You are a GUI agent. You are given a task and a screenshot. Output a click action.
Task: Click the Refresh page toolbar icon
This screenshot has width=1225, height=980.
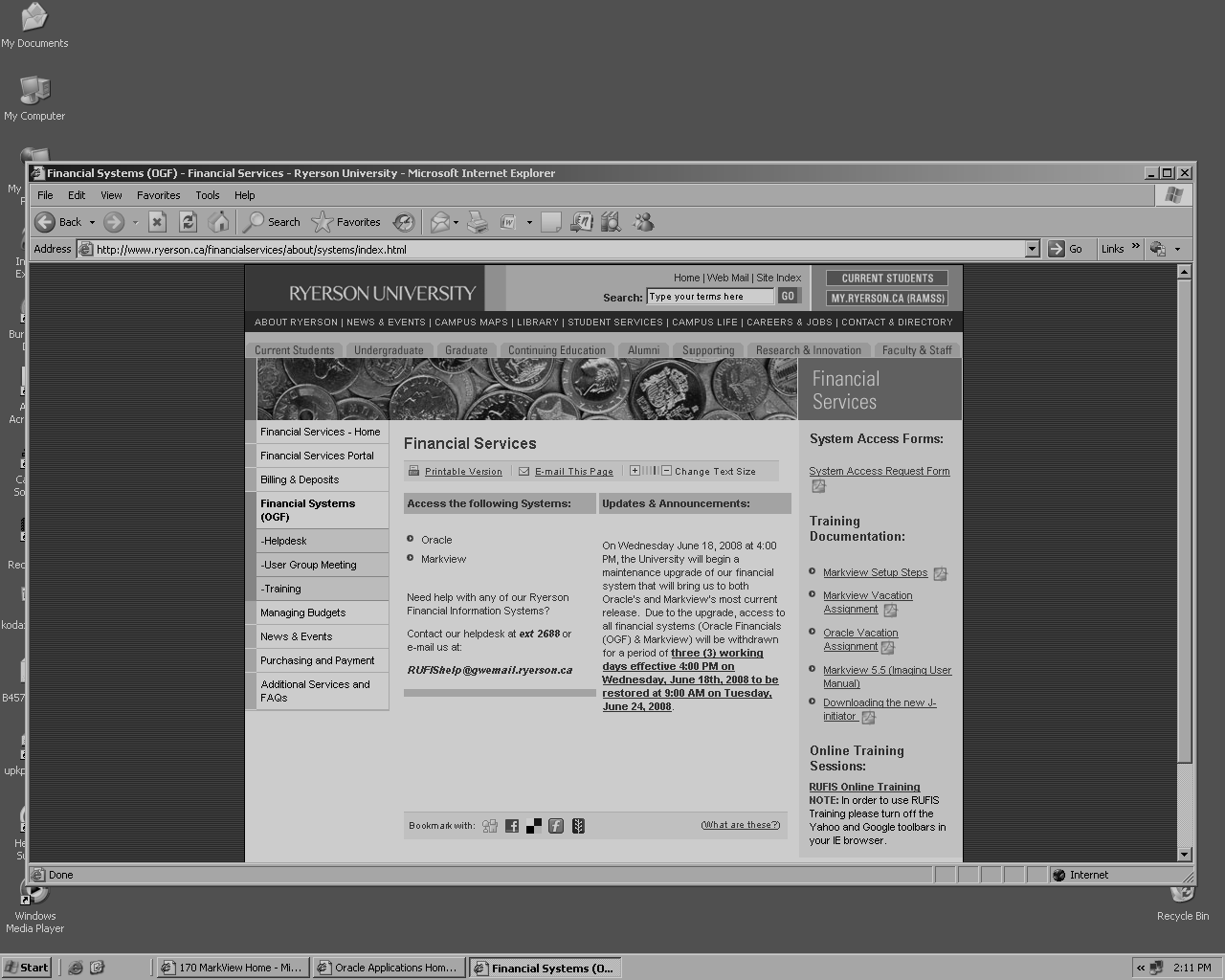[189, 222]
